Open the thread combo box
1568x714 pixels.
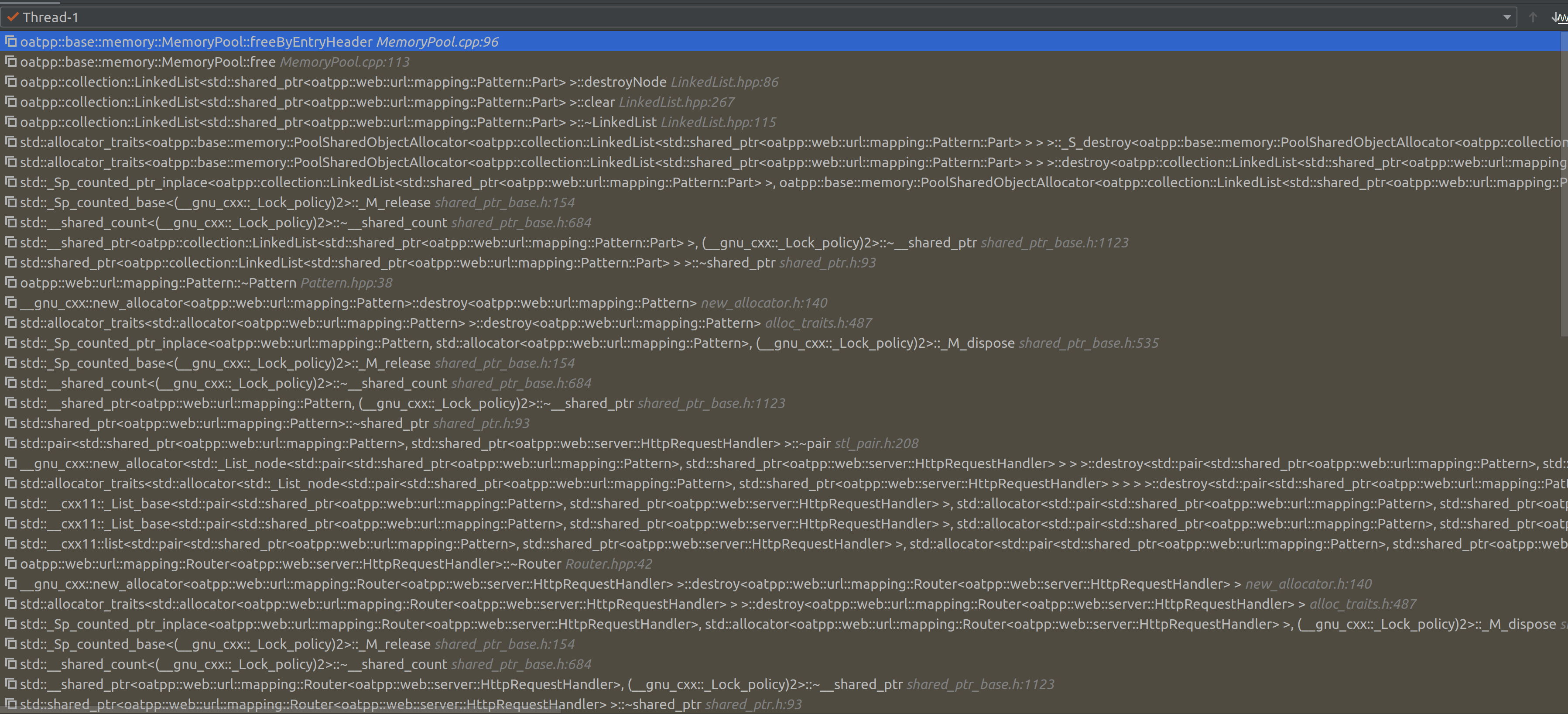click(730, 17)
